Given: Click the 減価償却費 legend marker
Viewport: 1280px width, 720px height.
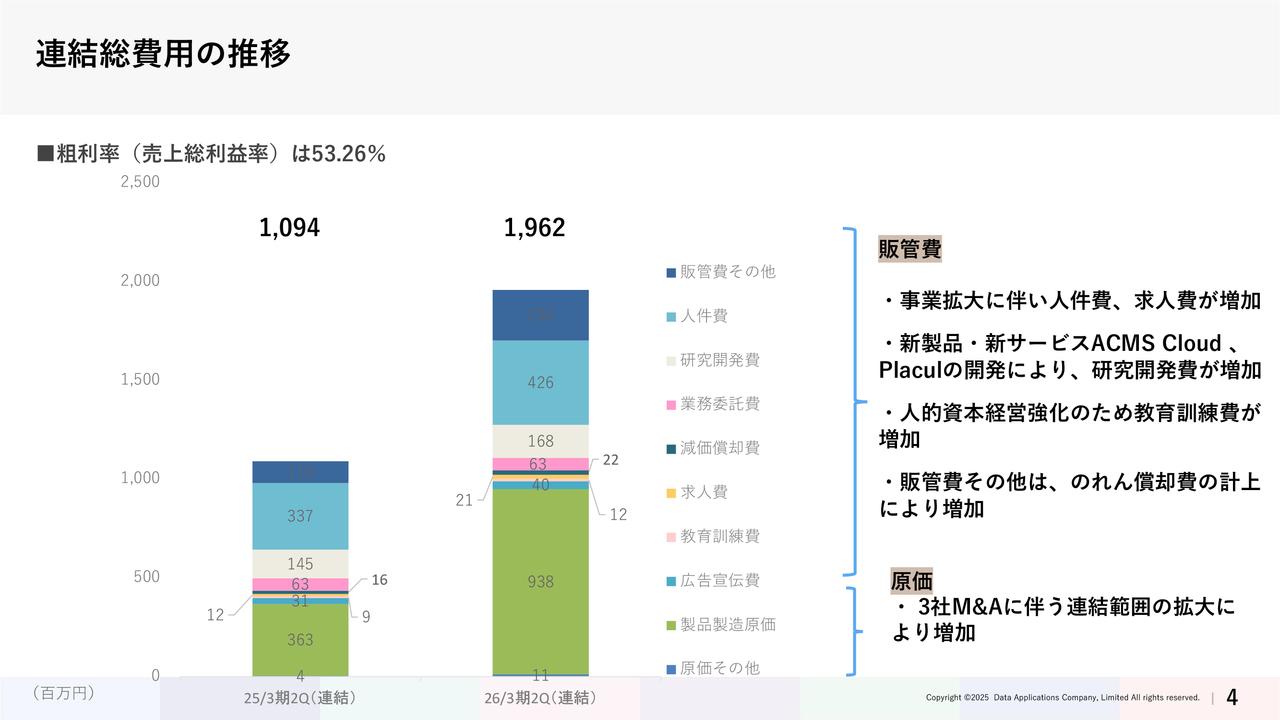Looking at the screenshot, I should click(x=671, y=449).
